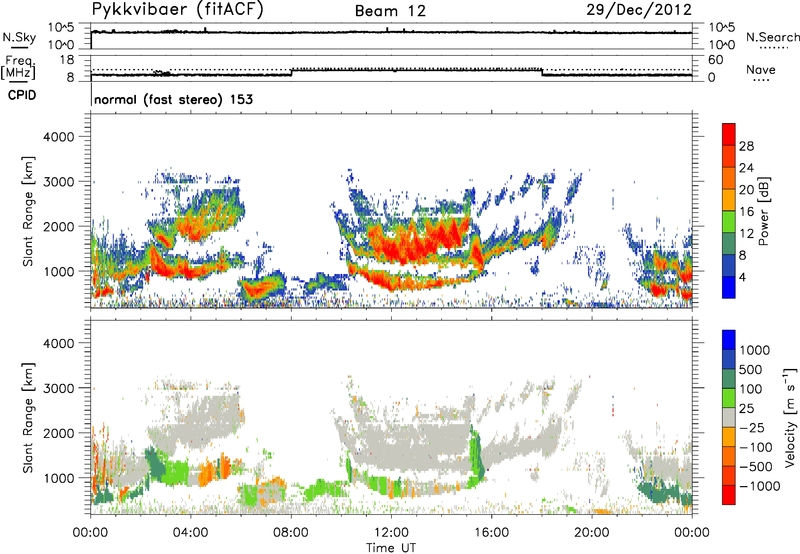Click the '12:00' time axis tick label

391,533
